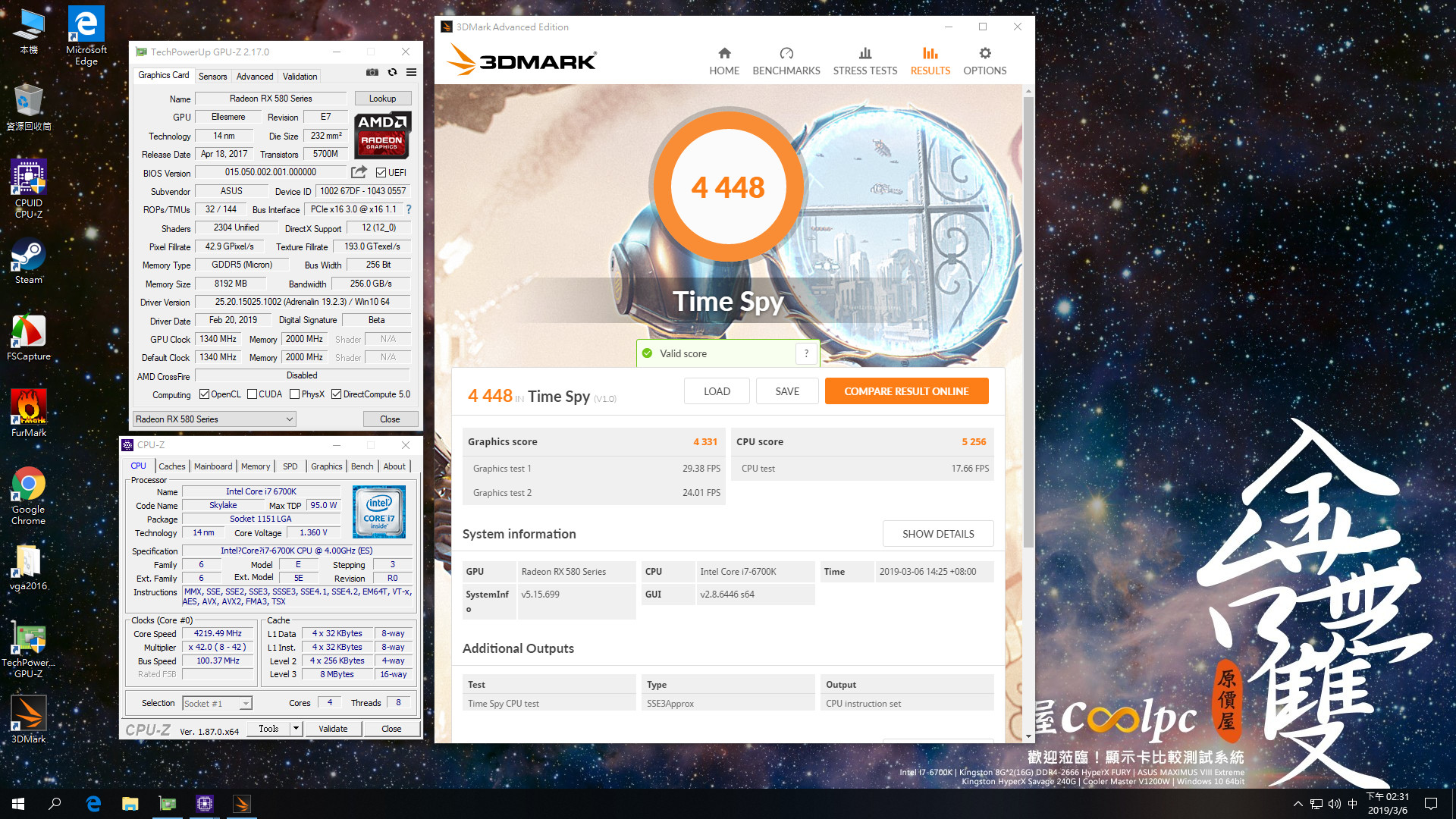Open the Radeon RX 580 Series GPU dropdown

pos(214,419)
